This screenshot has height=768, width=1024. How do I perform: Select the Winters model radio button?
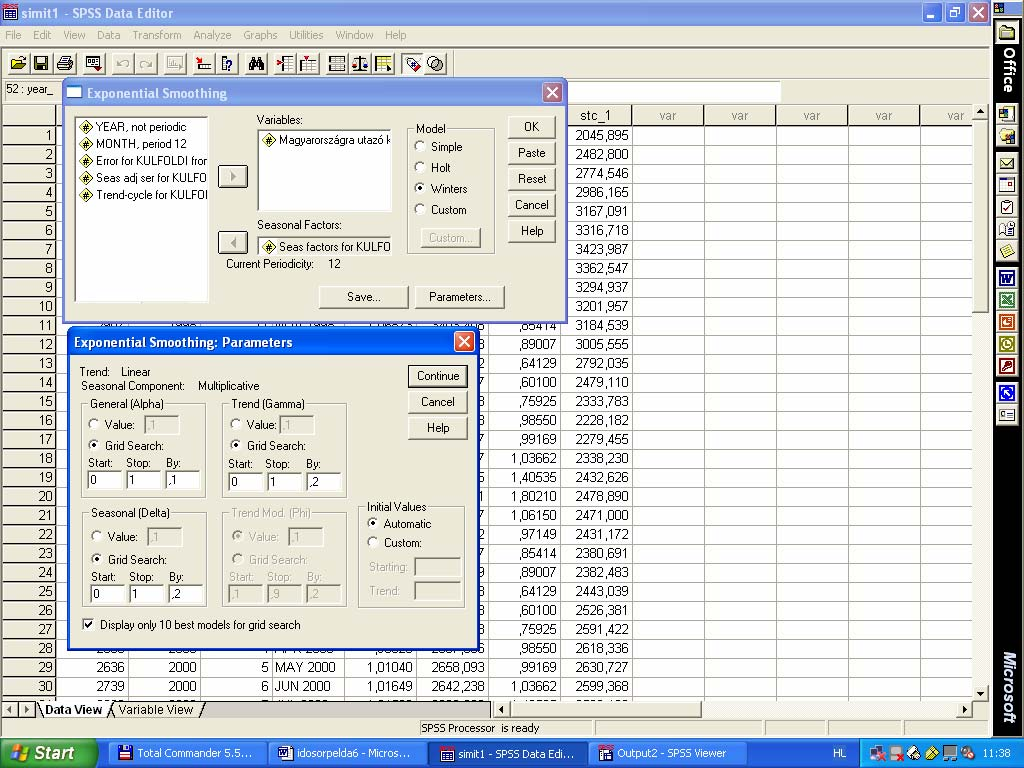pyautogui.click(x=420, y=188)
